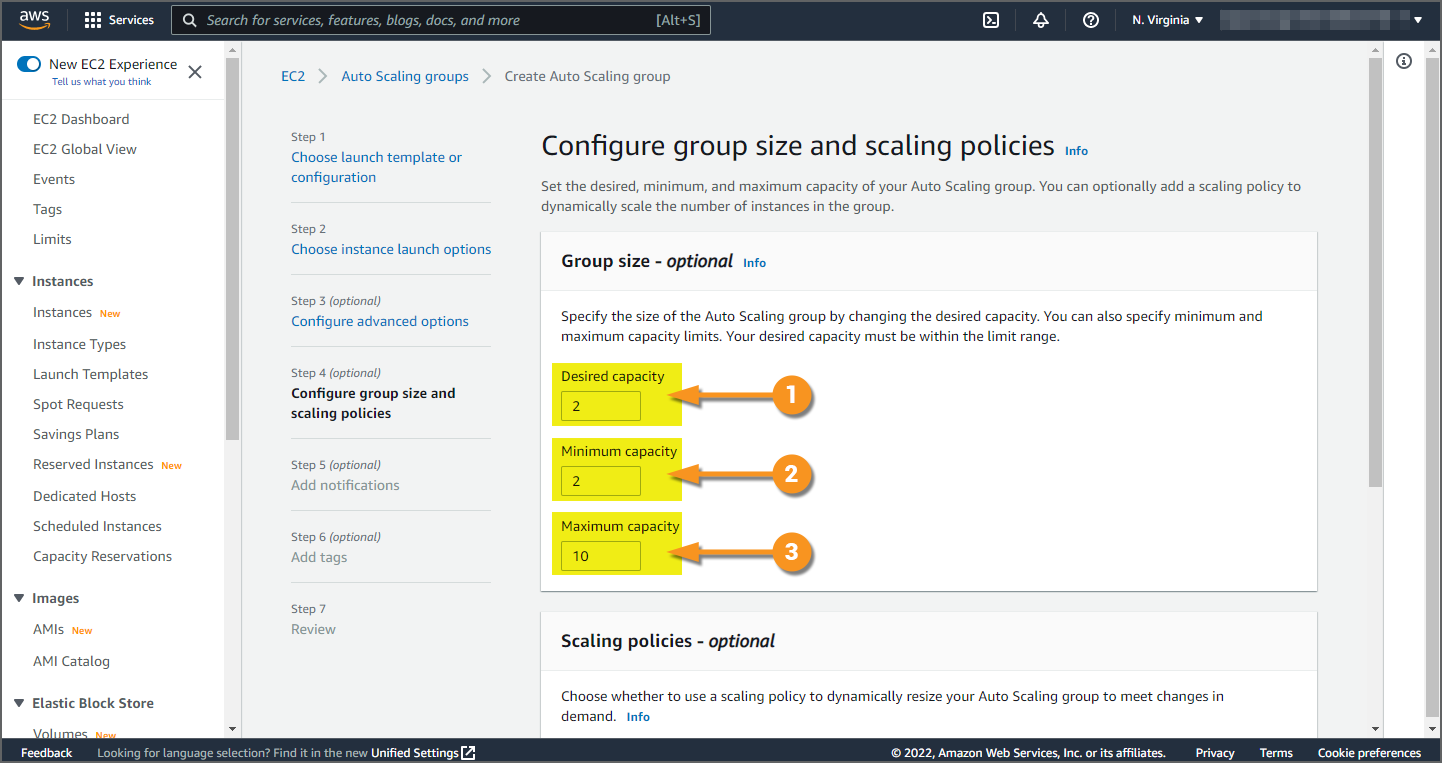Go to Spot Requests in sidebar
This screenshot has width=1442, height=763.
(78, 404)
